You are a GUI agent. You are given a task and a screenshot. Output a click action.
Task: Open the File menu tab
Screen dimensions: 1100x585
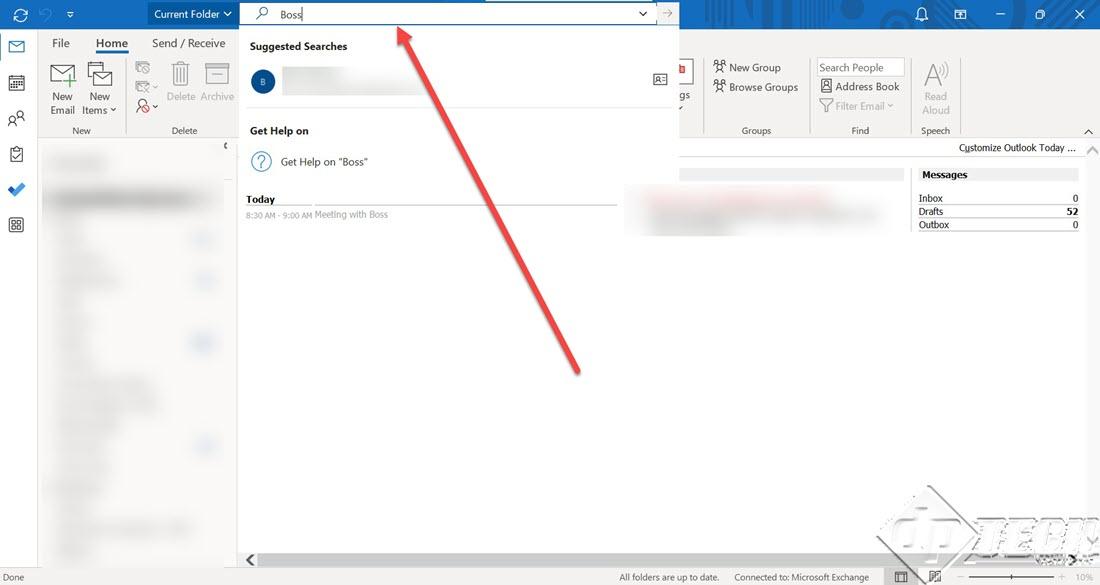click(x=61, y=43)
